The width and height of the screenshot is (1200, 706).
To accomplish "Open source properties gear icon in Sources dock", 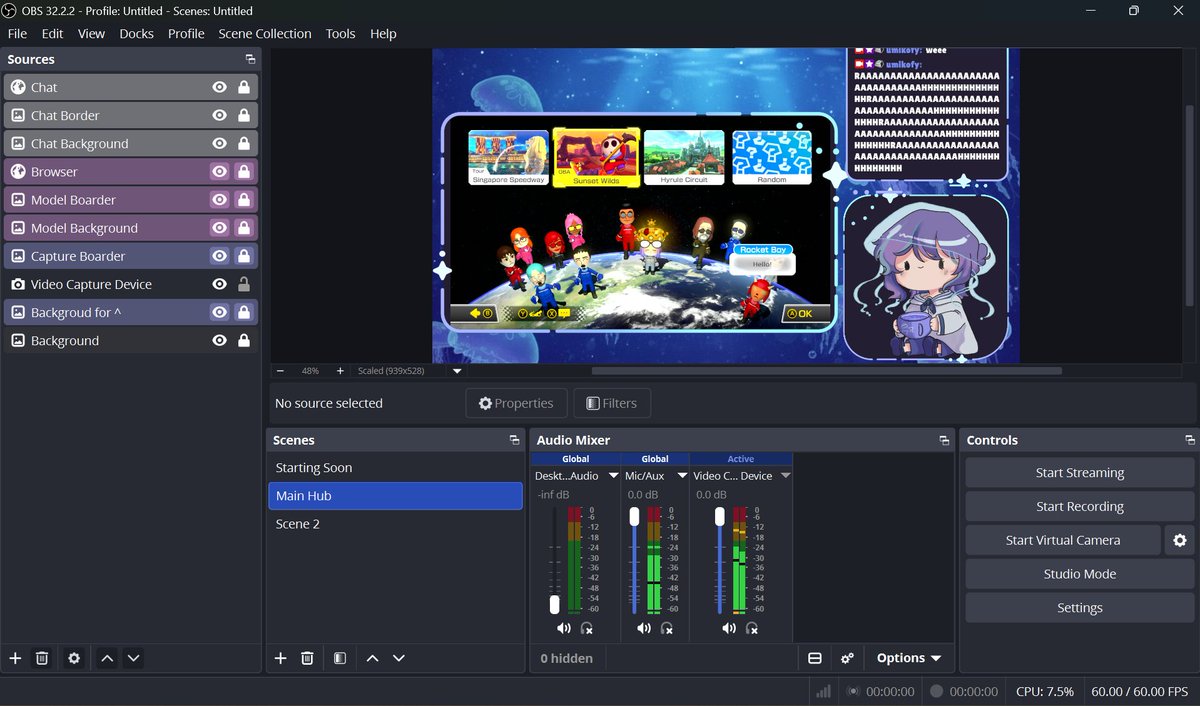I will (x=73, y=658).
